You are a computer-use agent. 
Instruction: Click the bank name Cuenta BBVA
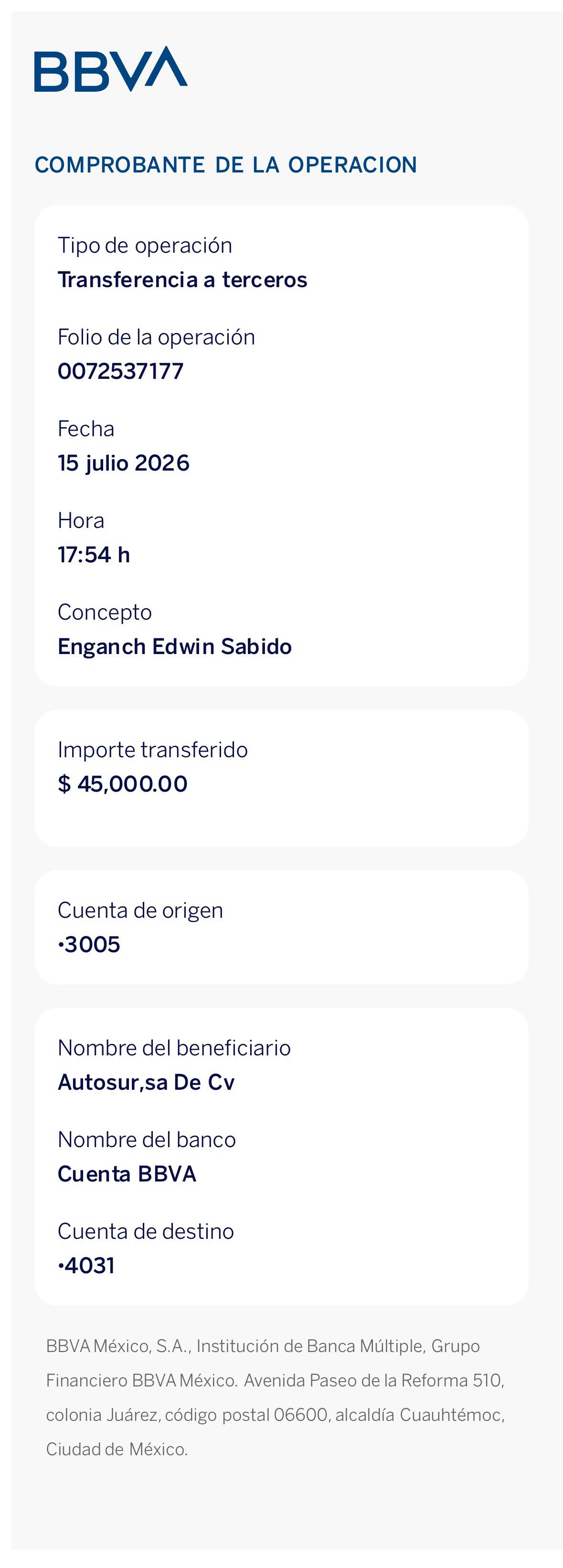pos(127,1174)
